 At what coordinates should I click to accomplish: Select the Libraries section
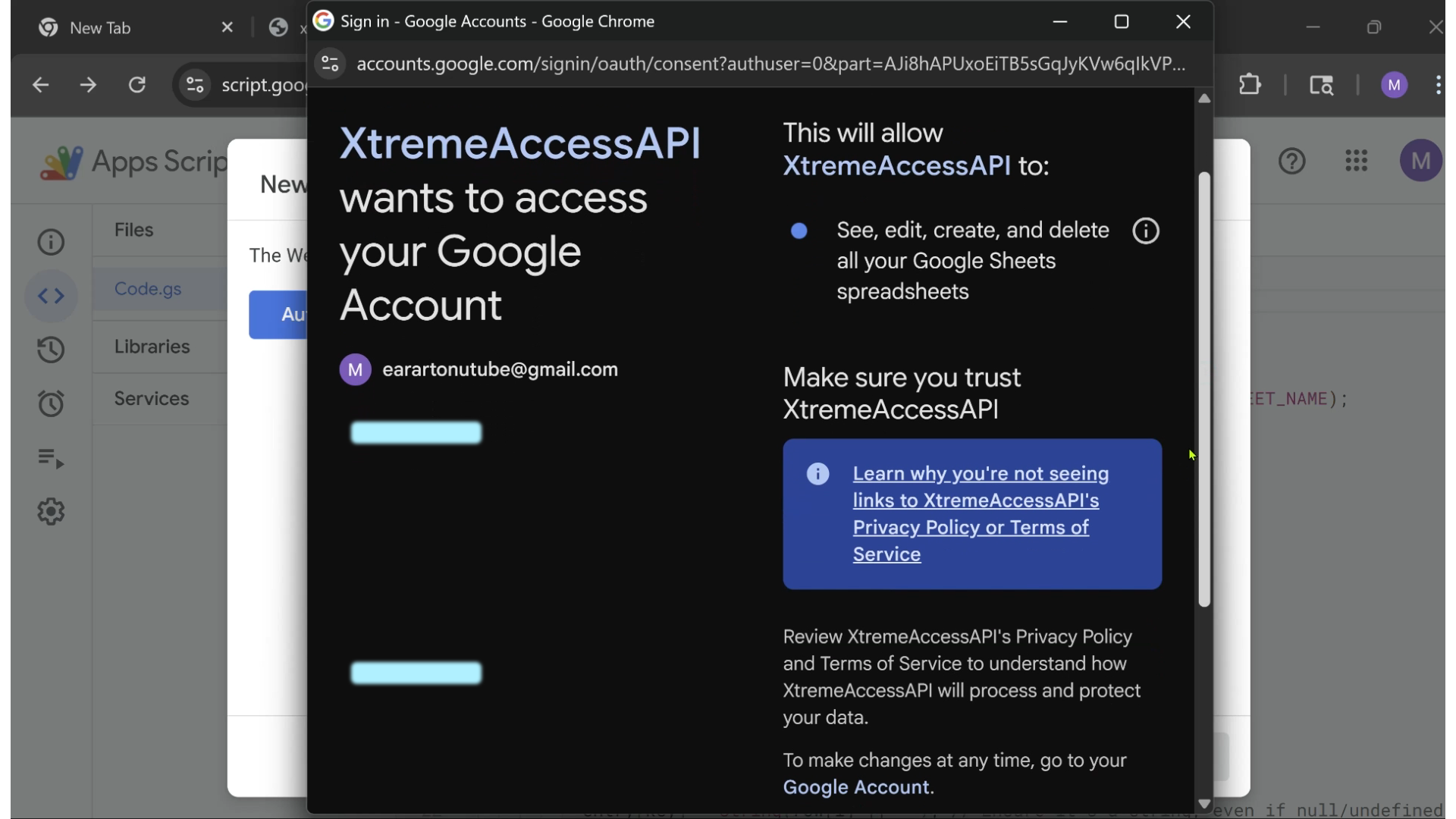pos(152,347)
